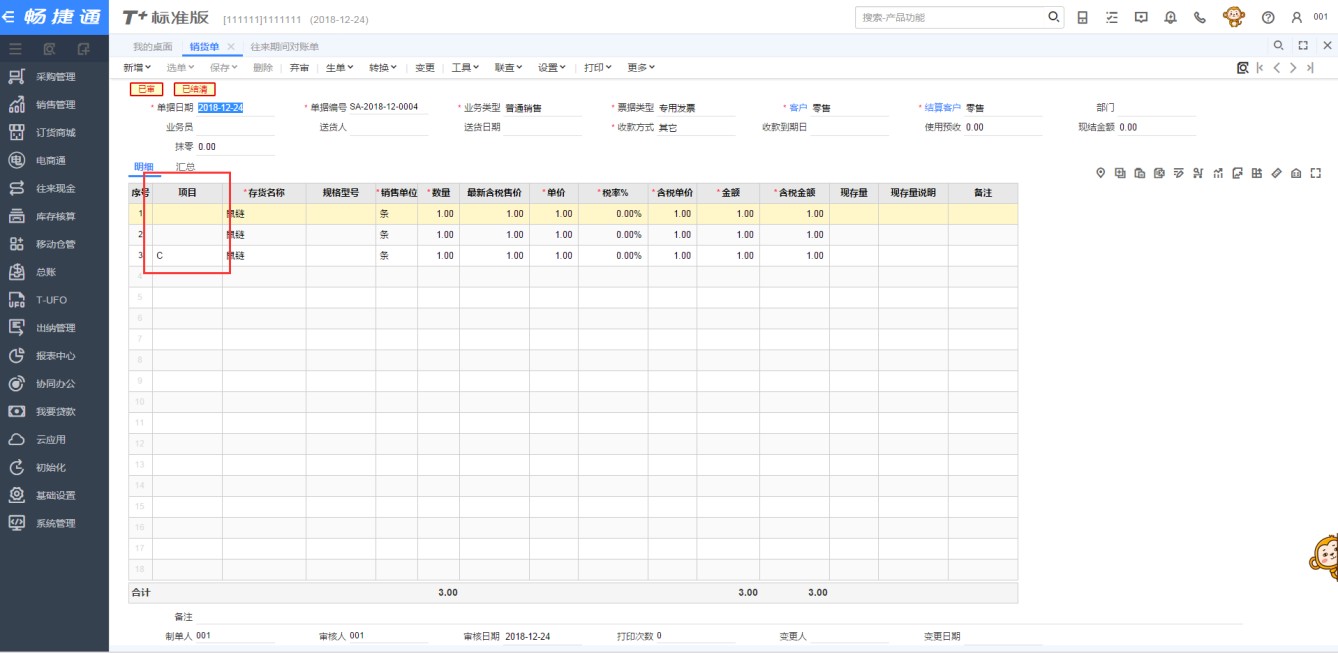Click the help question mark icon
This screenshot has width=1338, height=653.
click(1268, 17)
